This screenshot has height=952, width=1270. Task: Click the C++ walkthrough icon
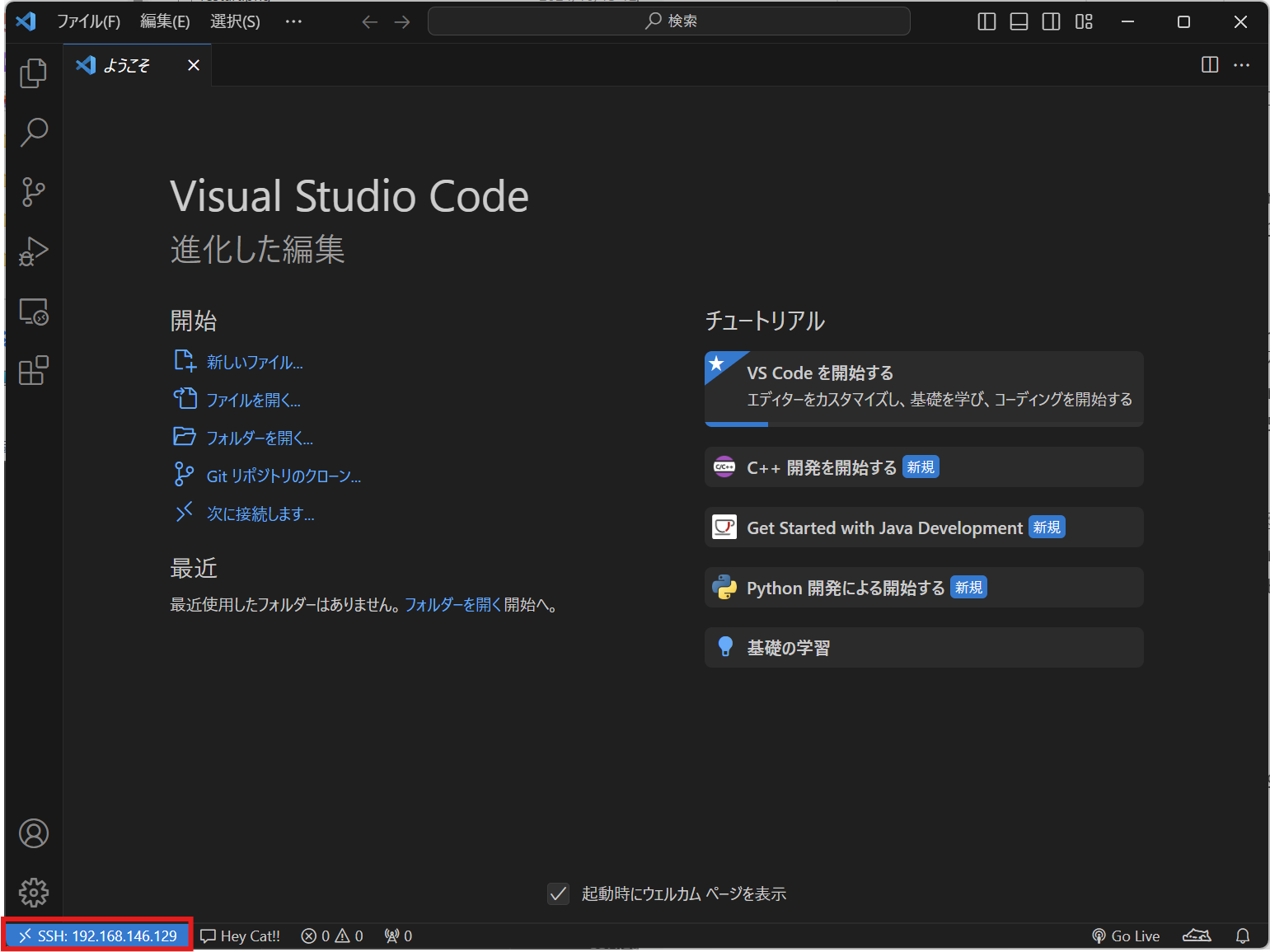(x=724, y=467)
